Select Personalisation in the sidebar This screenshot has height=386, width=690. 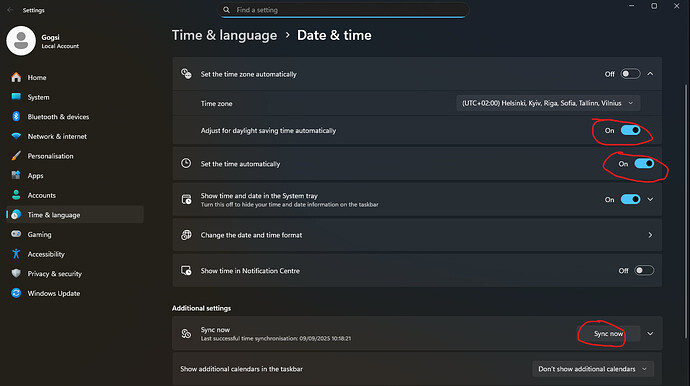pos(75,156)
